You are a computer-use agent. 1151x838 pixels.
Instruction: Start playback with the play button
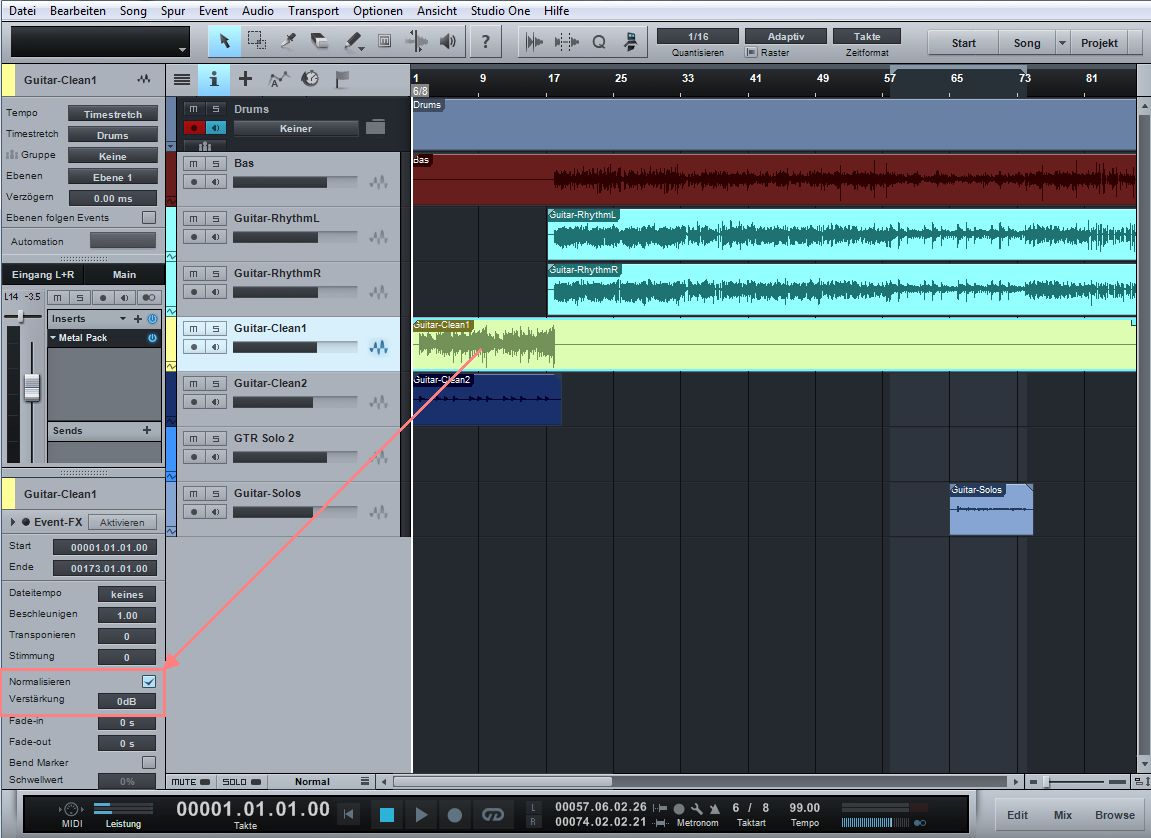421,815
